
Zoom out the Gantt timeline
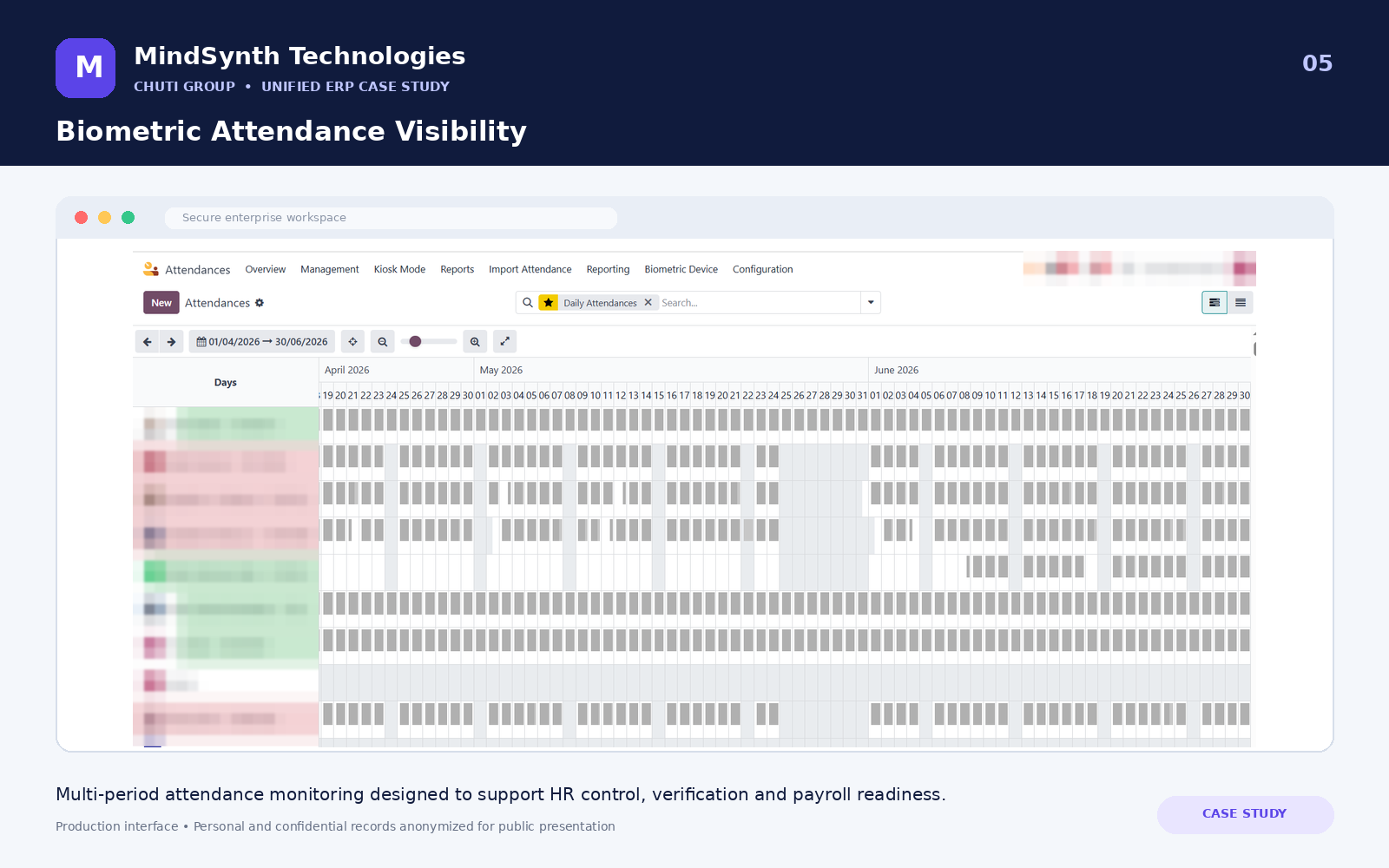[x=382, y=342]
